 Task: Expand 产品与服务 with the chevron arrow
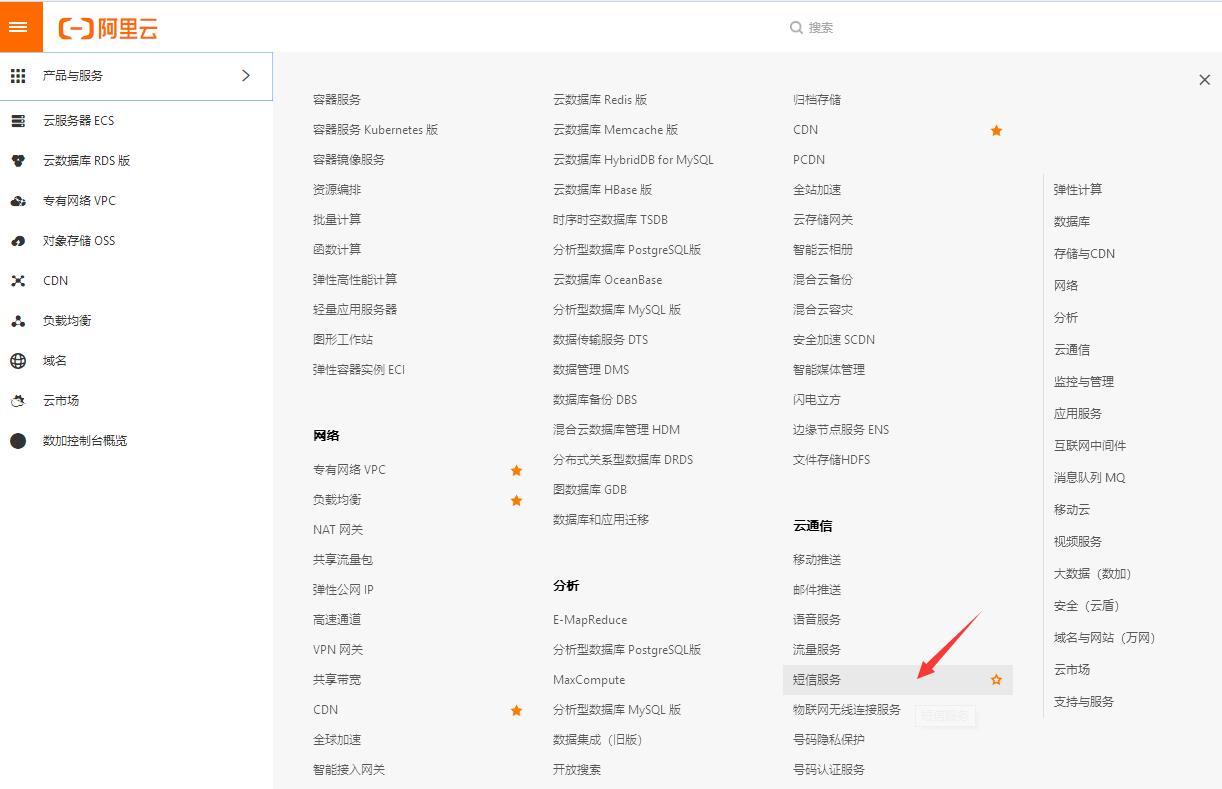[246, 76]
